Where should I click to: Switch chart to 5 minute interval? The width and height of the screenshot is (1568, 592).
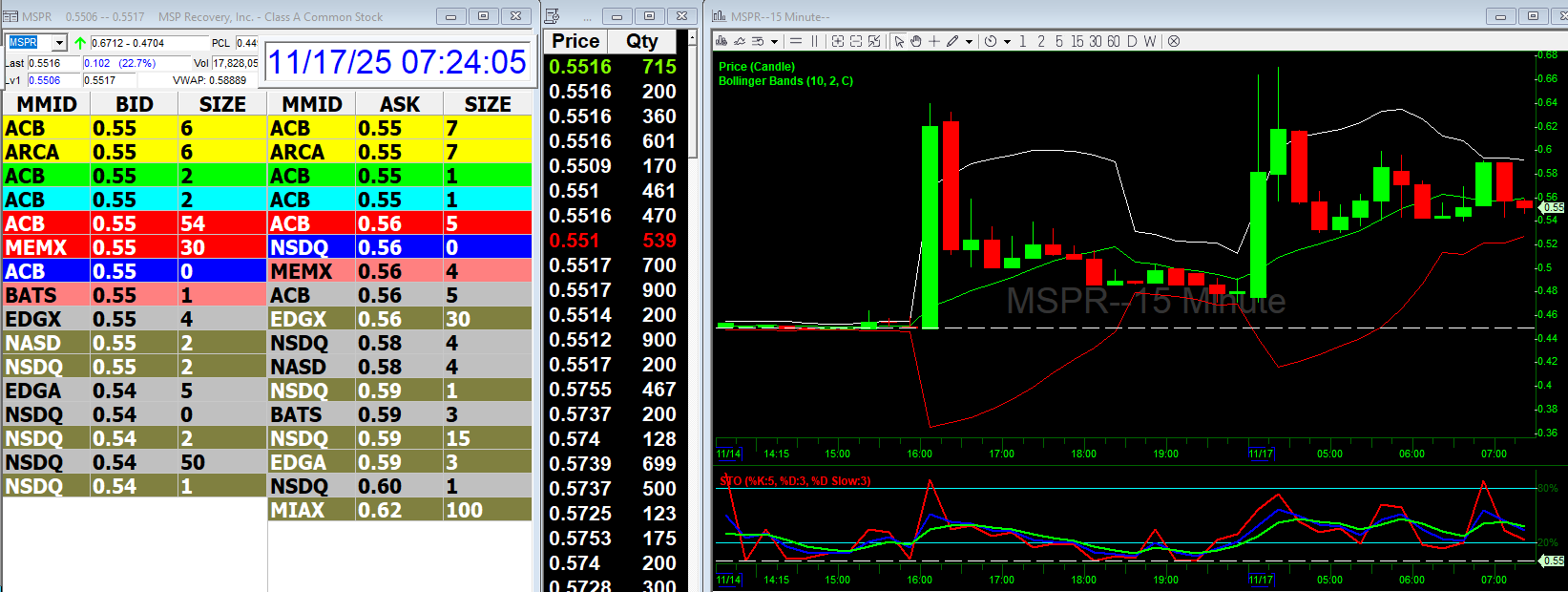tap(1058, 41)
